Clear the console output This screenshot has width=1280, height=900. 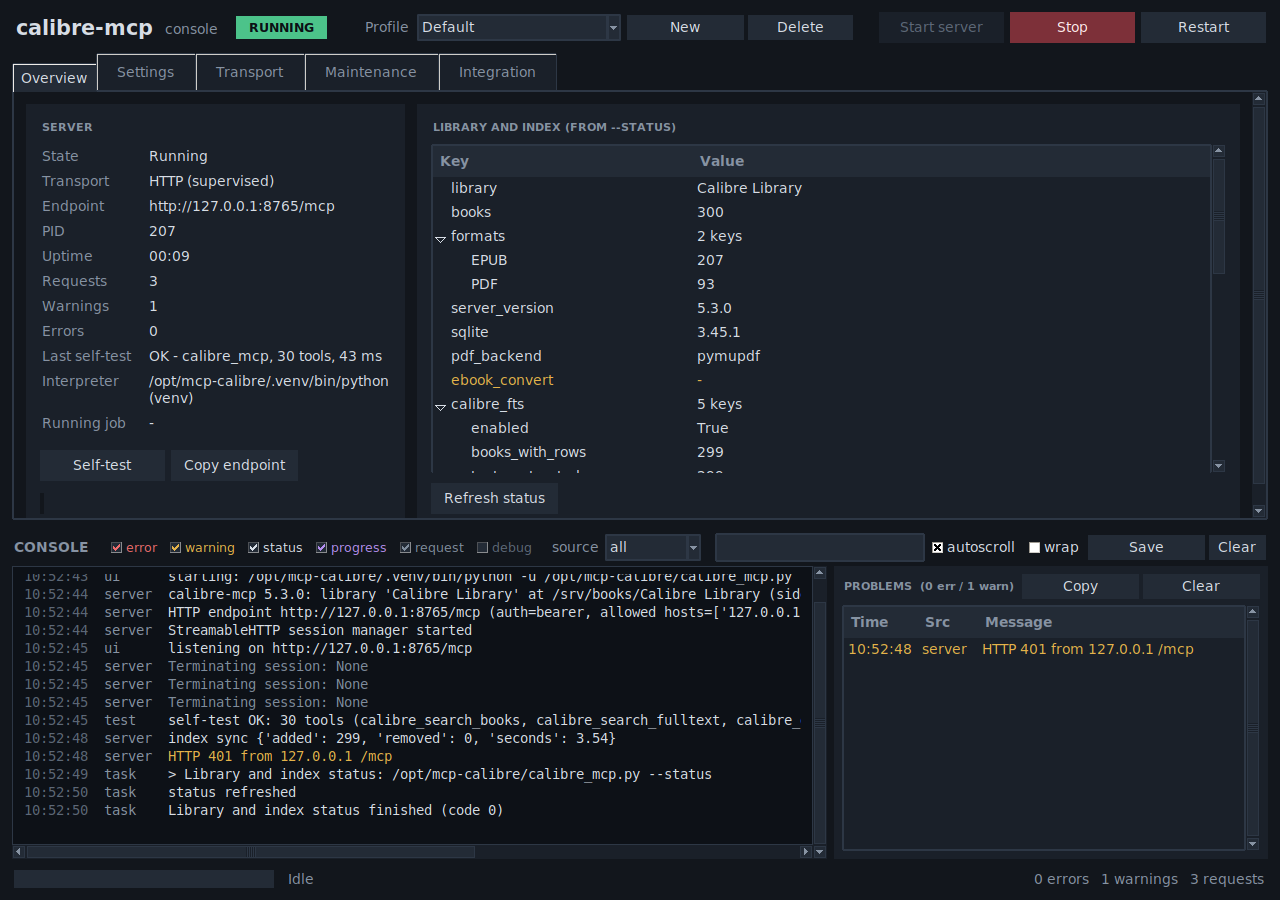tap(1237, 547)
